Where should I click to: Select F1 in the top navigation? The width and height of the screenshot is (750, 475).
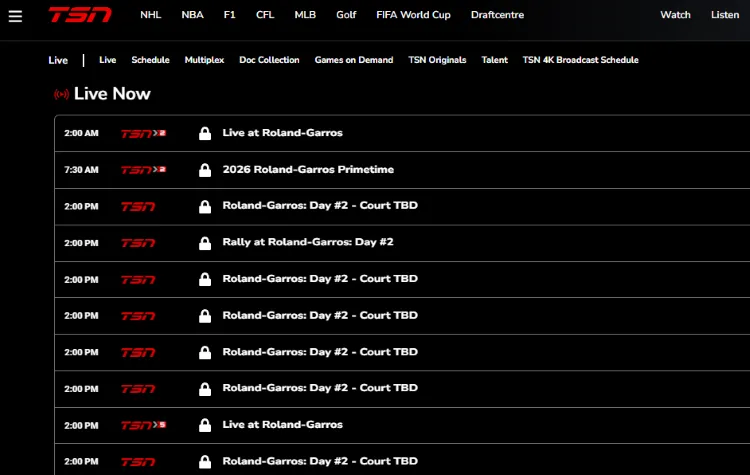click(x=230, y=15)
